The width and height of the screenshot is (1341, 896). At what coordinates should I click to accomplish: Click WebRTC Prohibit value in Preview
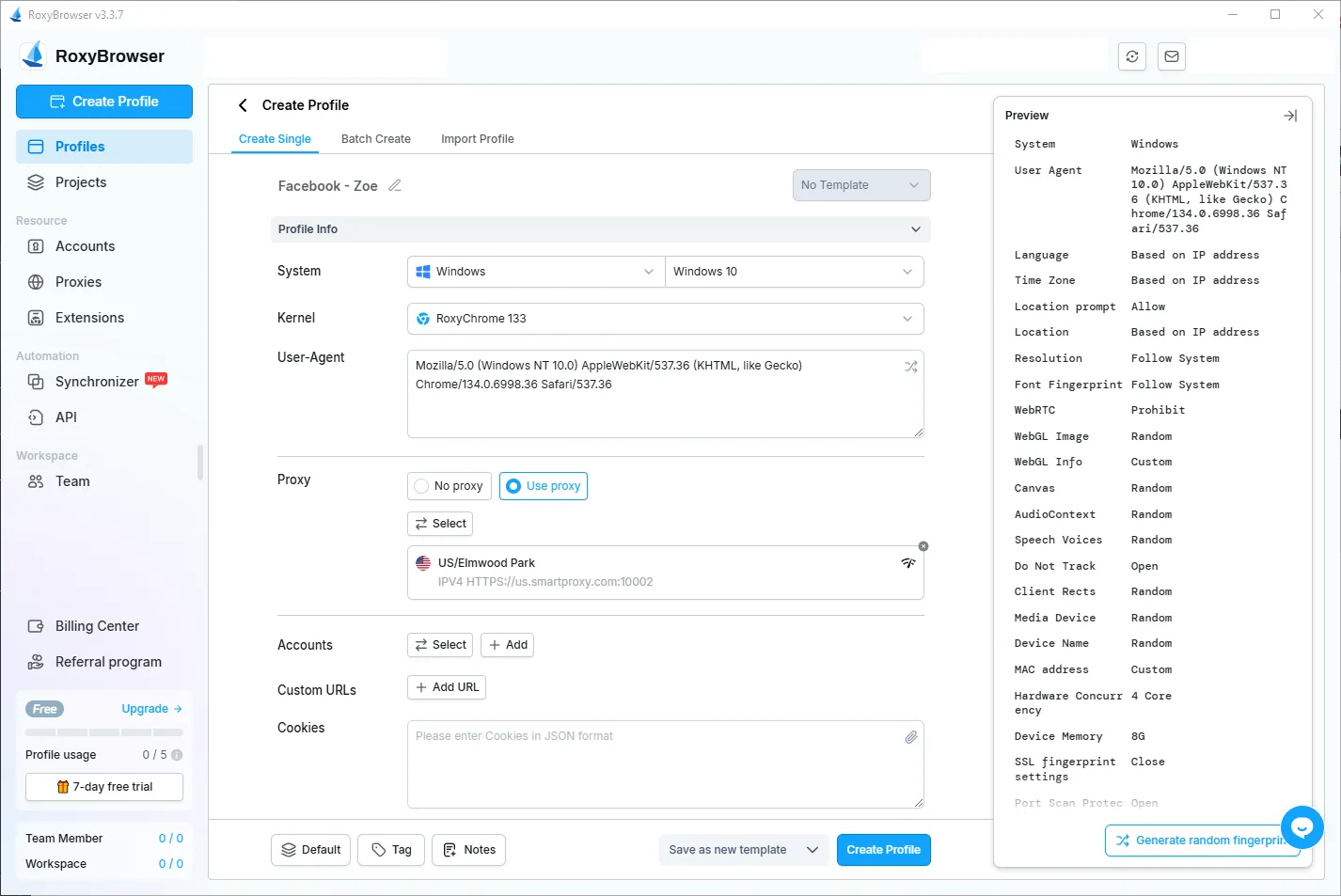point(1158,410)
